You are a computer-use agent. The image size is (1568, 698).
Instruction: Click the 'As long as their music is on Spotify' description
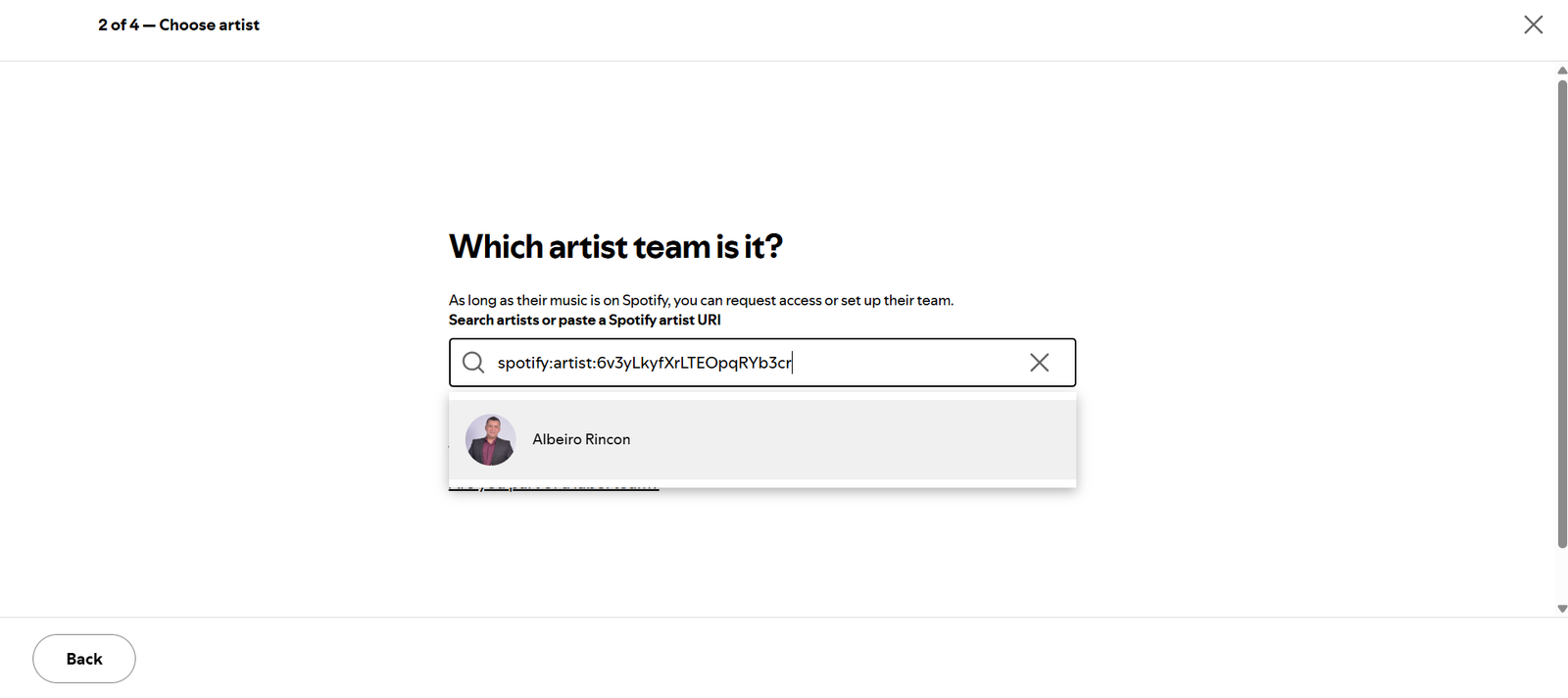click(701, 300)
